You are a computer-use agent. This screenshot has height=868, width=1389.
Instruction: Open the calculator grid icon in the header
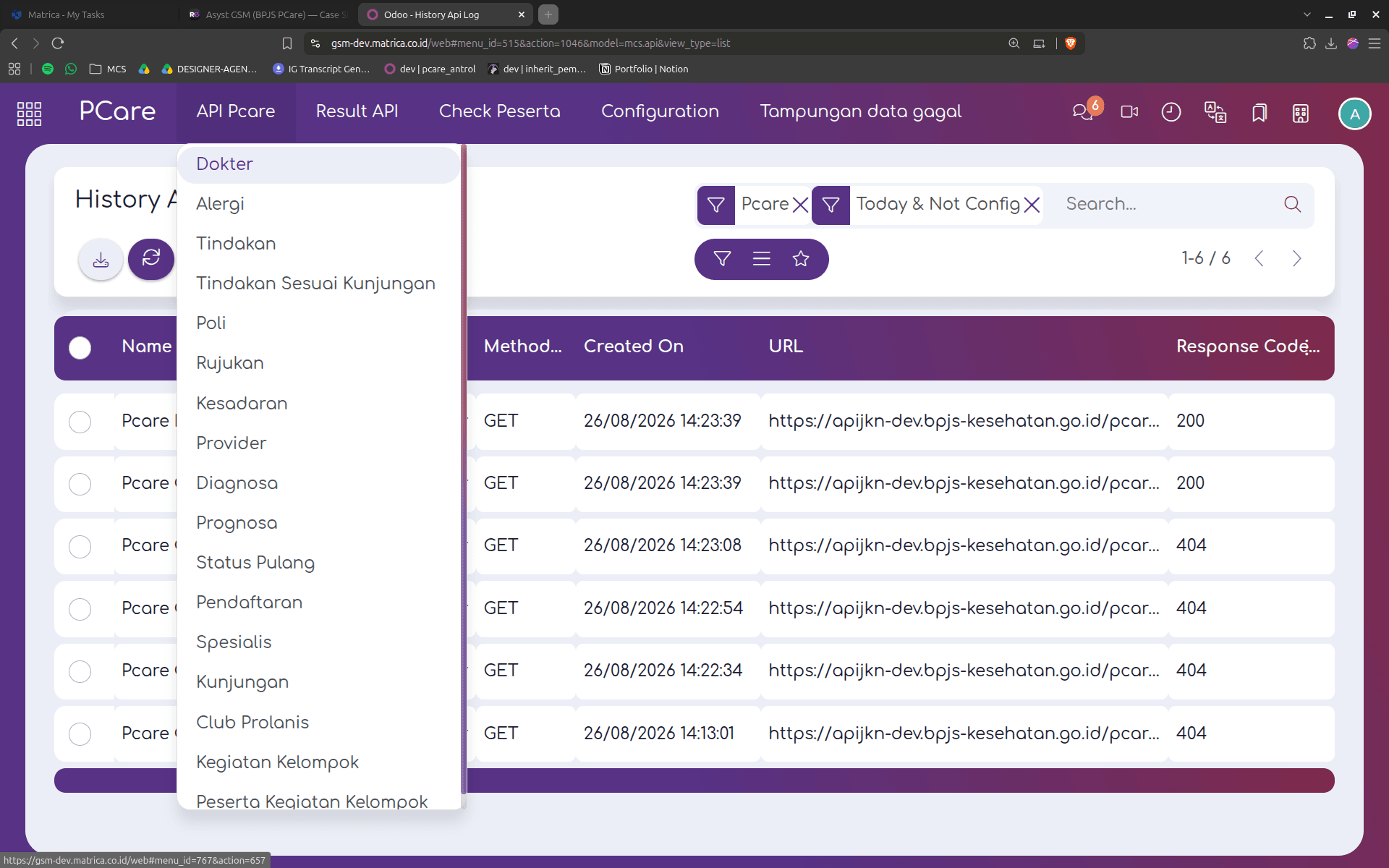[x=1301, y=113]
